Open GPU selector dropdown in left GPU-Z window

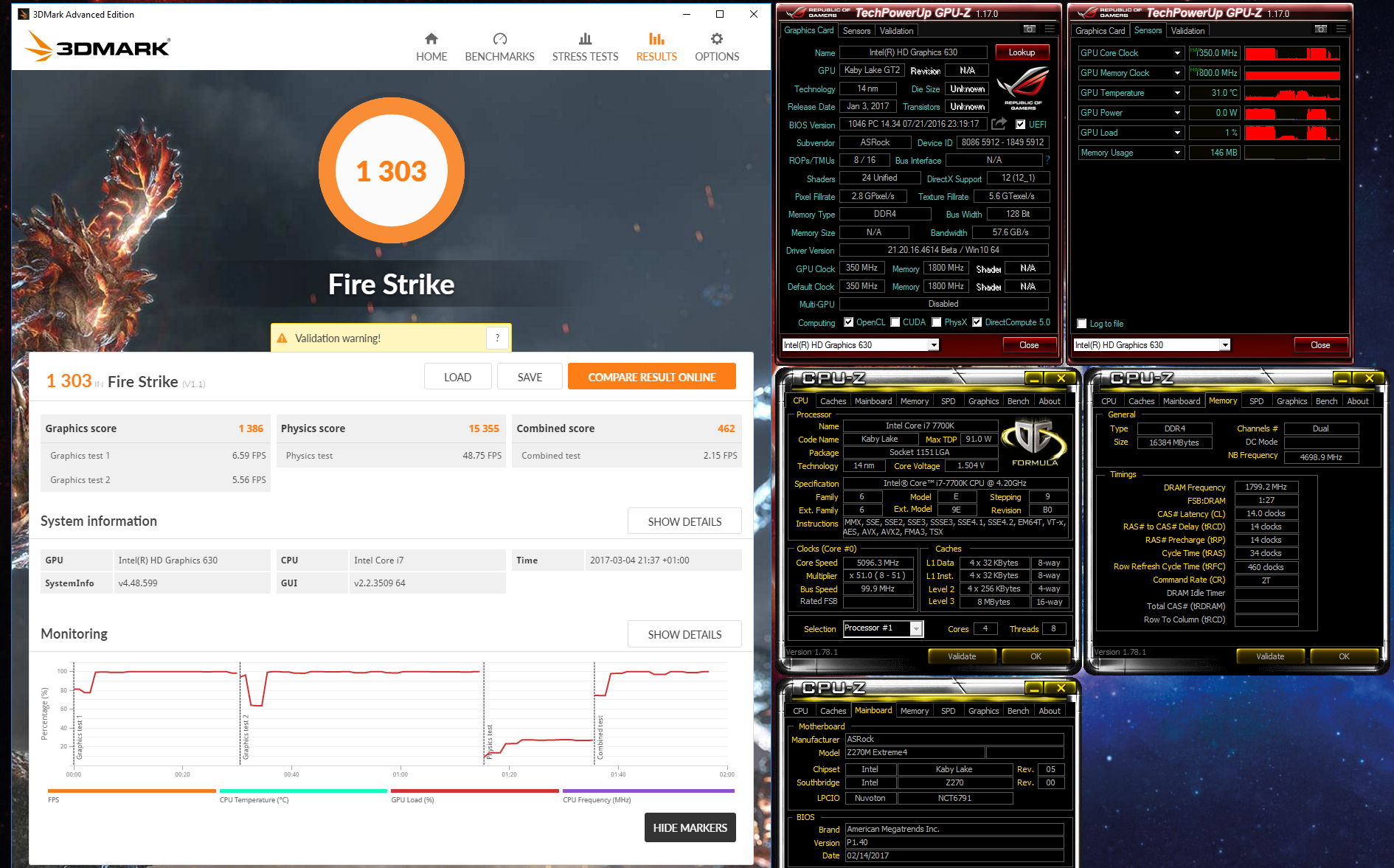pos(934,345)
